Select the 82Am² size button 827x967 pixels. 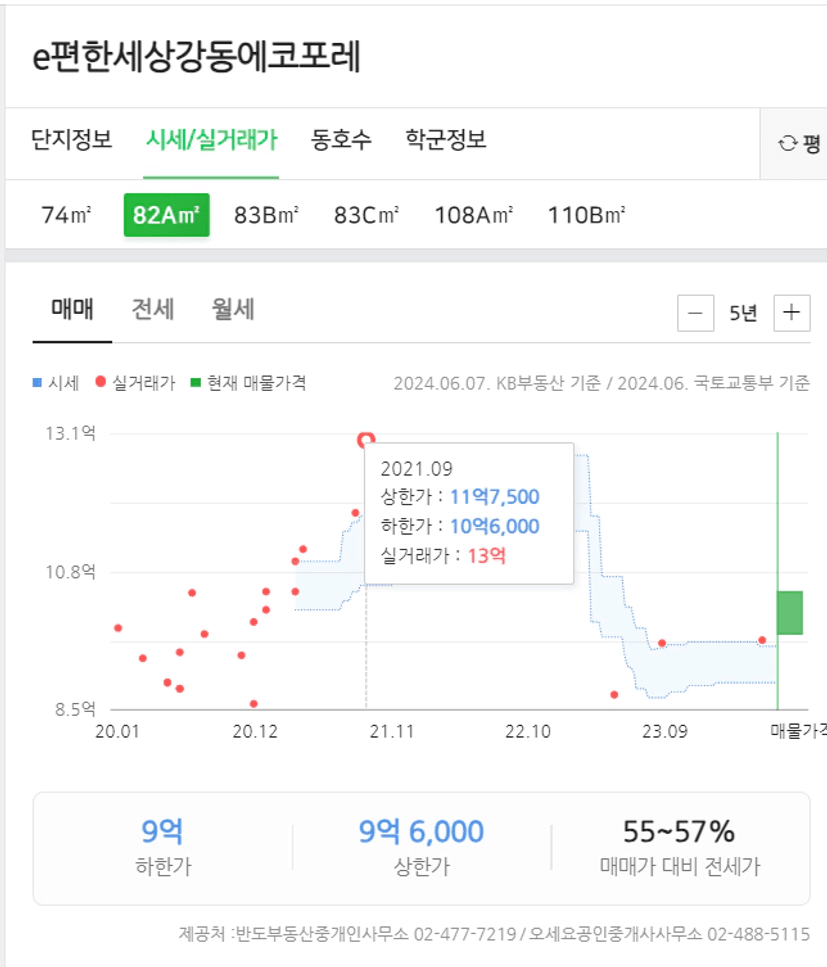(x=166, y=215)
